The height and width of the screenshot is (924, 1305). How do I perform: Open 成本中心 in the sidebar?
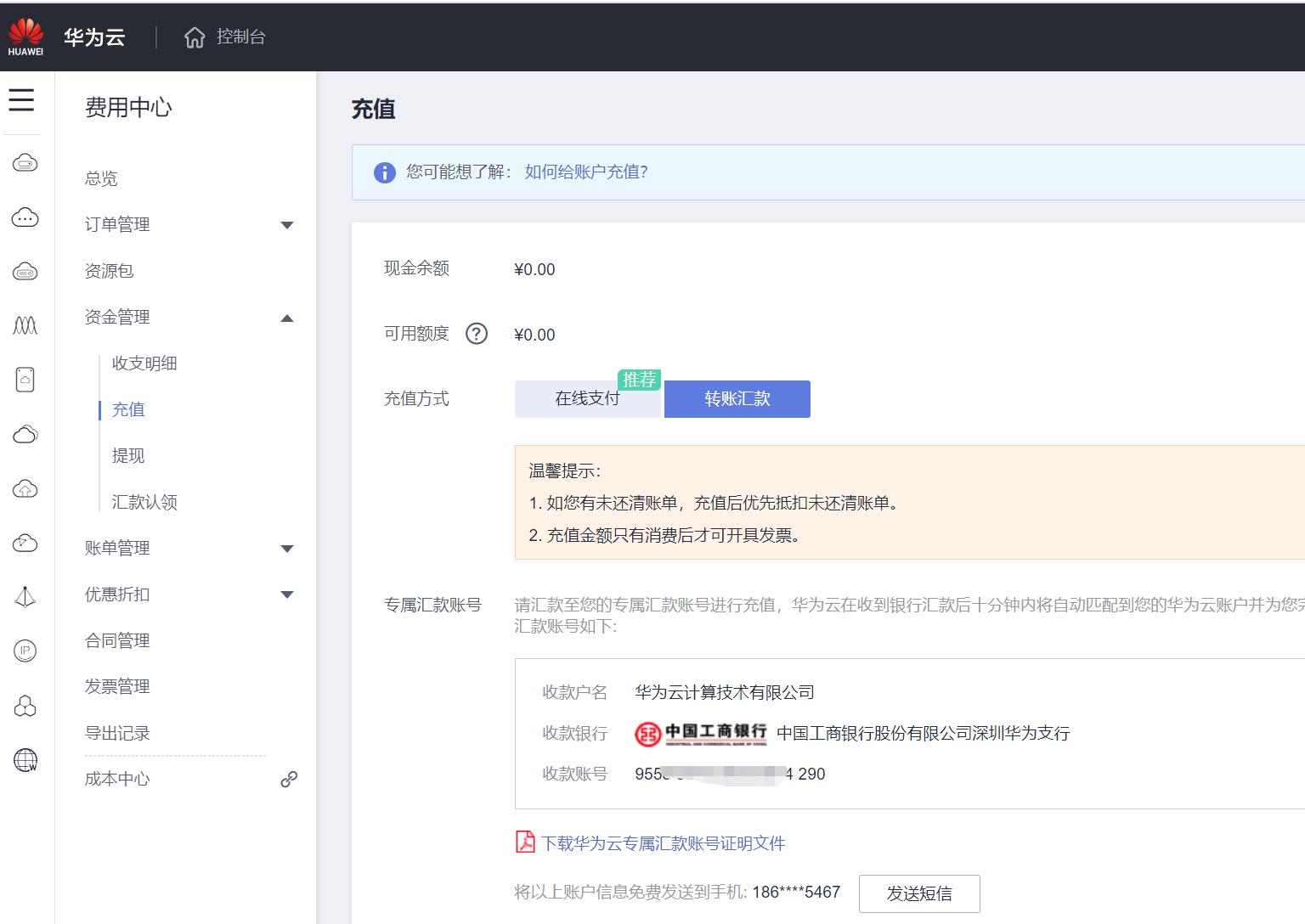(117, 779)
